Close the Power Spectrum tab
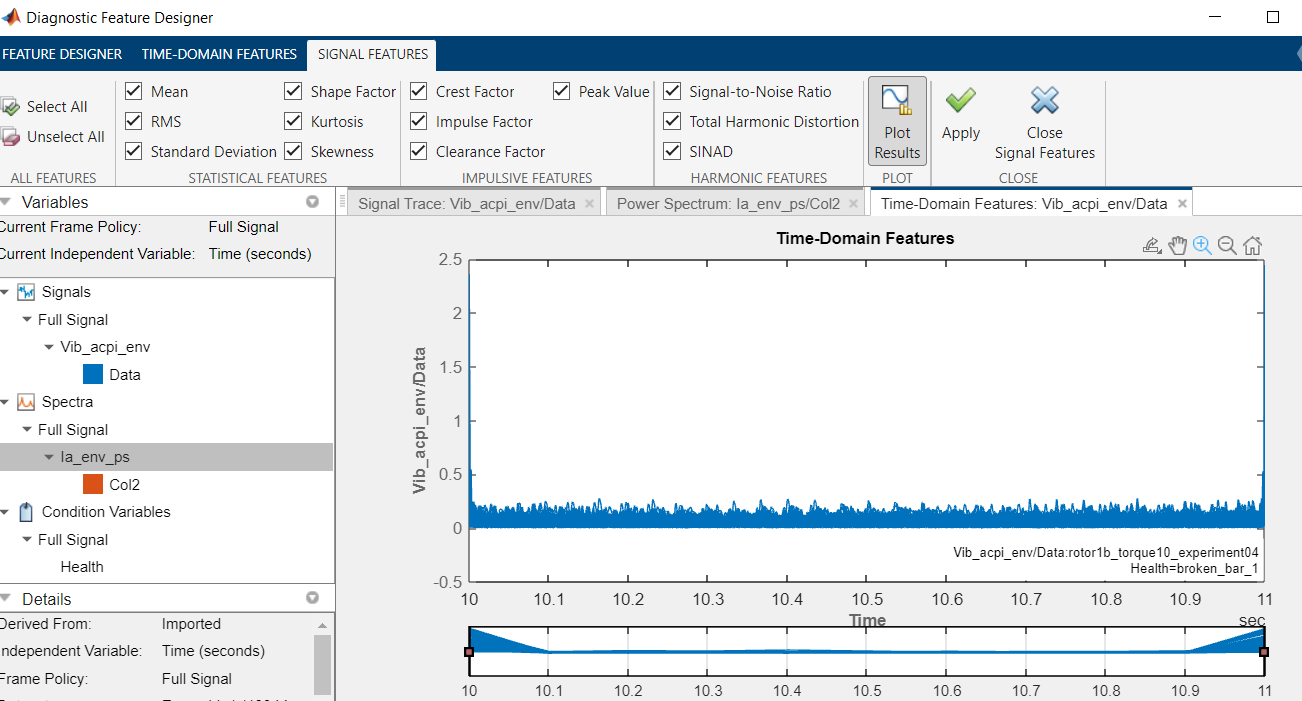Viewport: 1302px width, 701px height. point(853,203)
